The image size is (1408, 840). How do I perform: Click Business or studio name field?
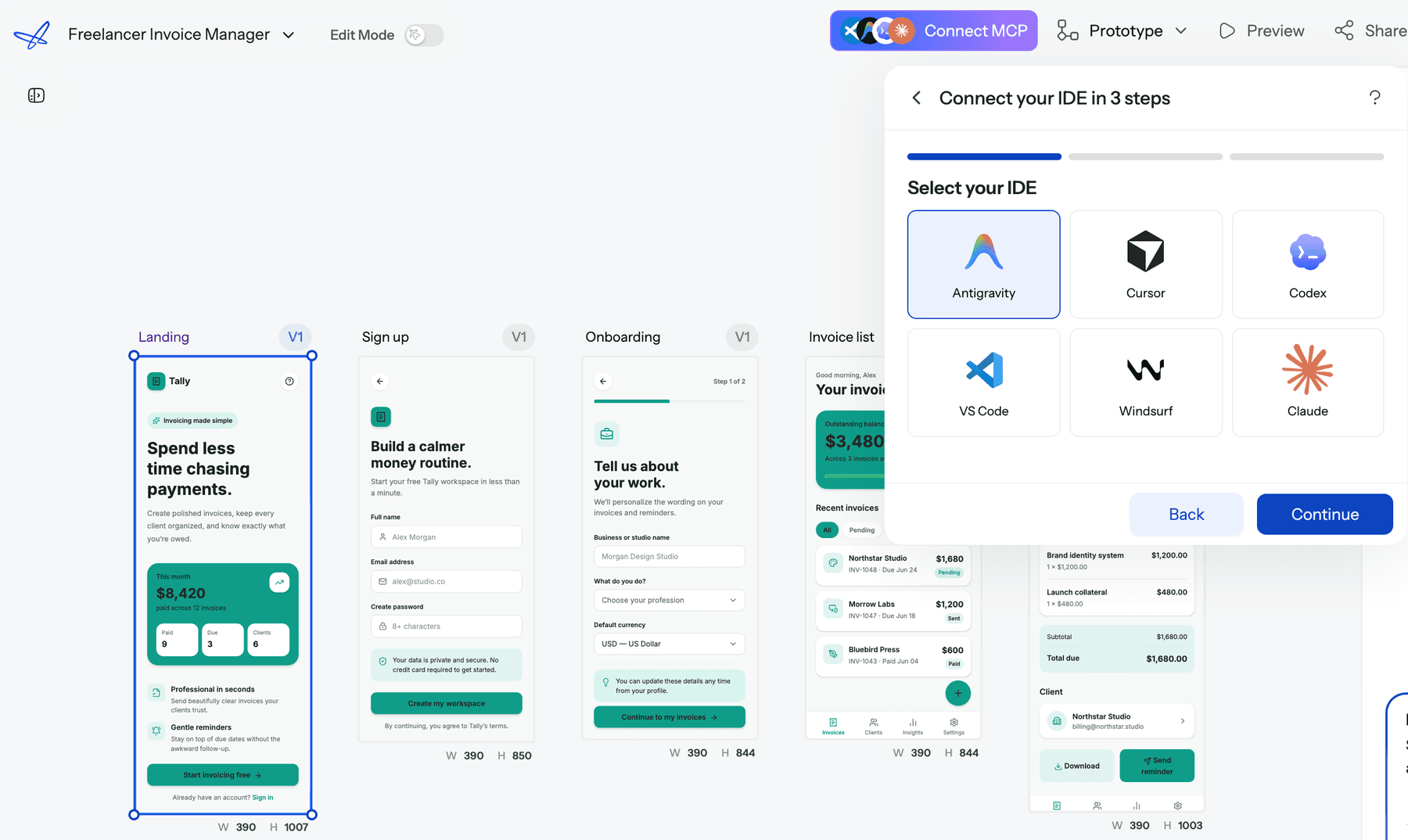pos(670,556)
